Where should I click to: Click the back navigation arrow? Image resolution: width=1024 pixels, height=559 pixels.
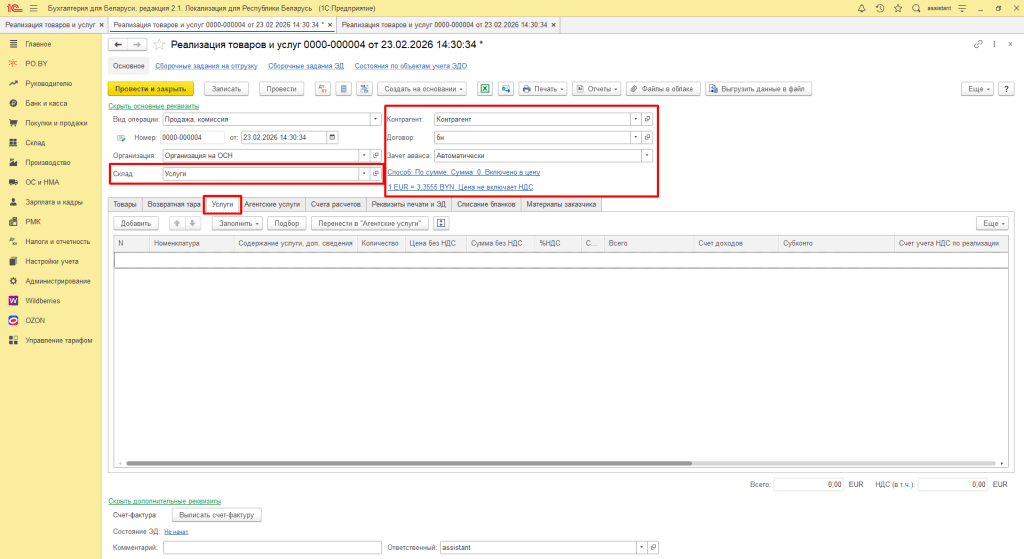(x=117, y=45)
